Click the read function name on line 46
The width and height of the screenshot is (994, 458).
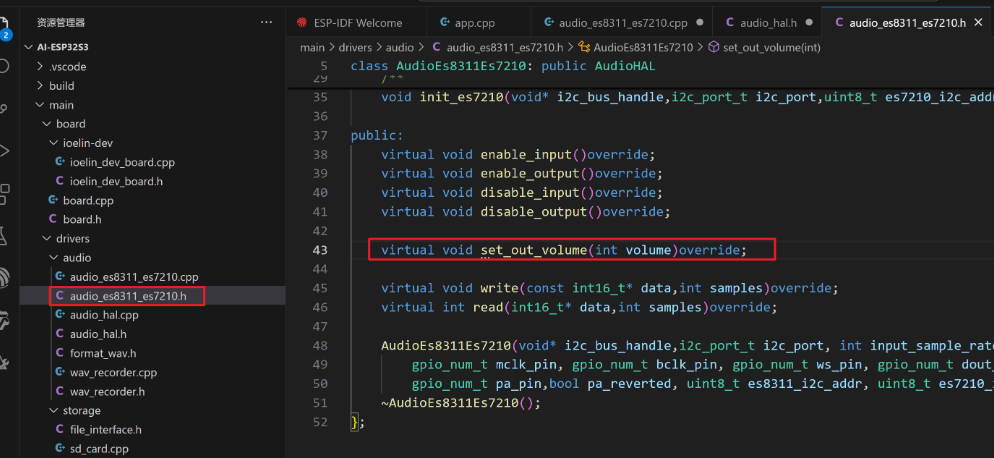(x=488, y=307)
